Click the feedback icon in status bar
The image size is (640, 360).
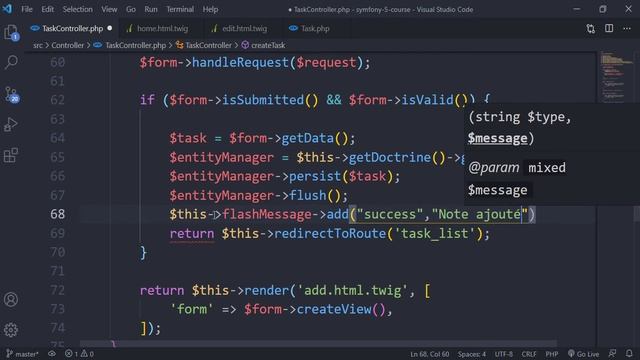pyautogui.click(x=612, y=354)
